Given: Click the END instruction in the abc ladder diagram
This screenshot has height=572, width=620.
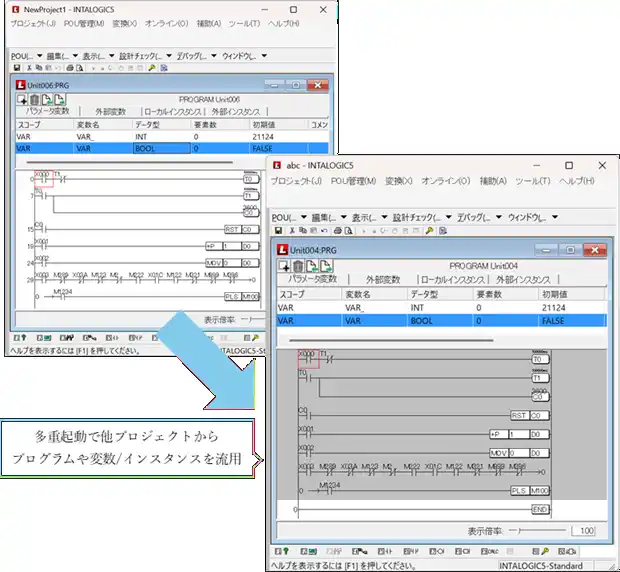Looking at the screenshot, I should [540, 509].
